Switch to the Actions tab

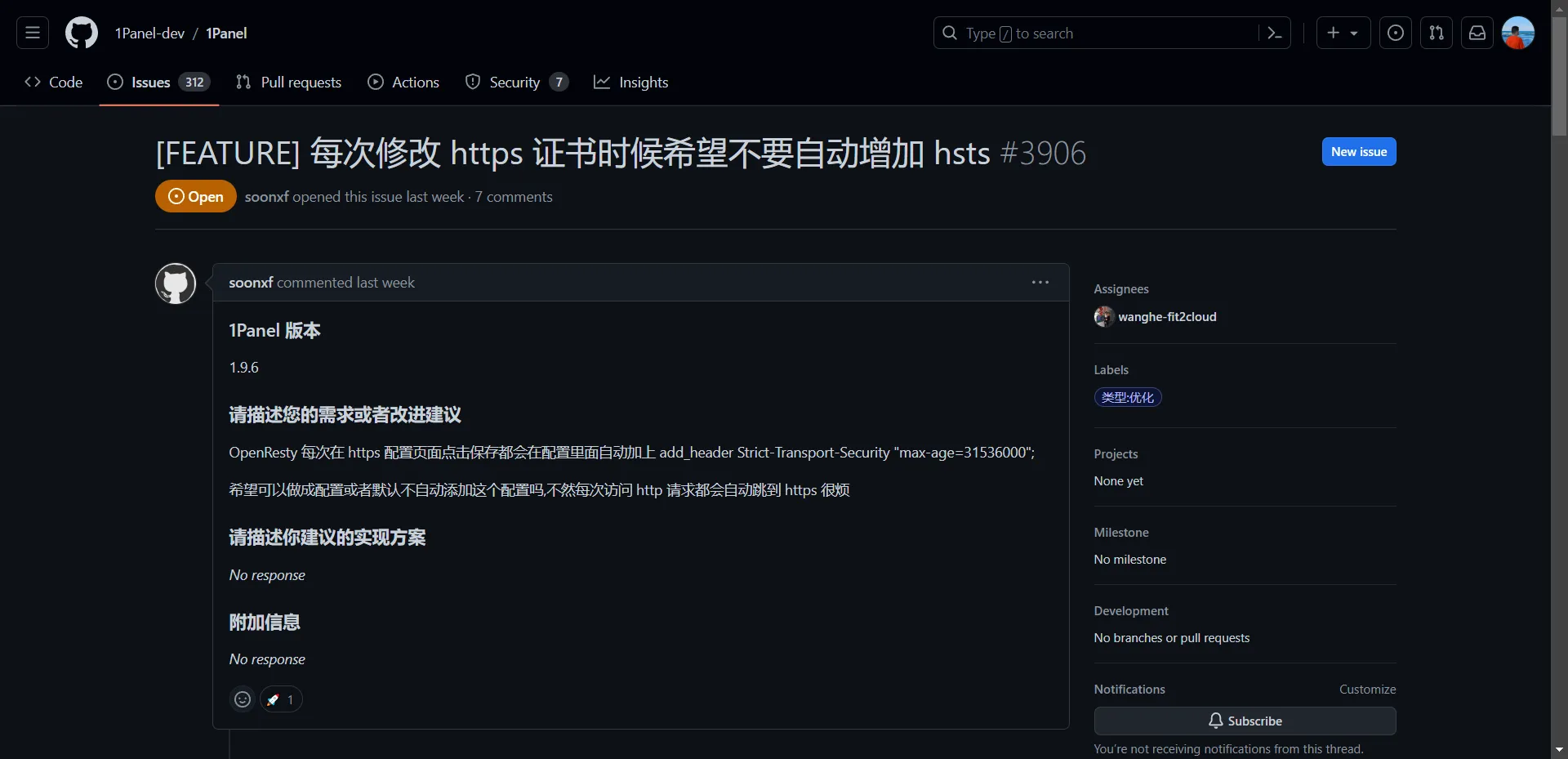(x=403, y=82)
